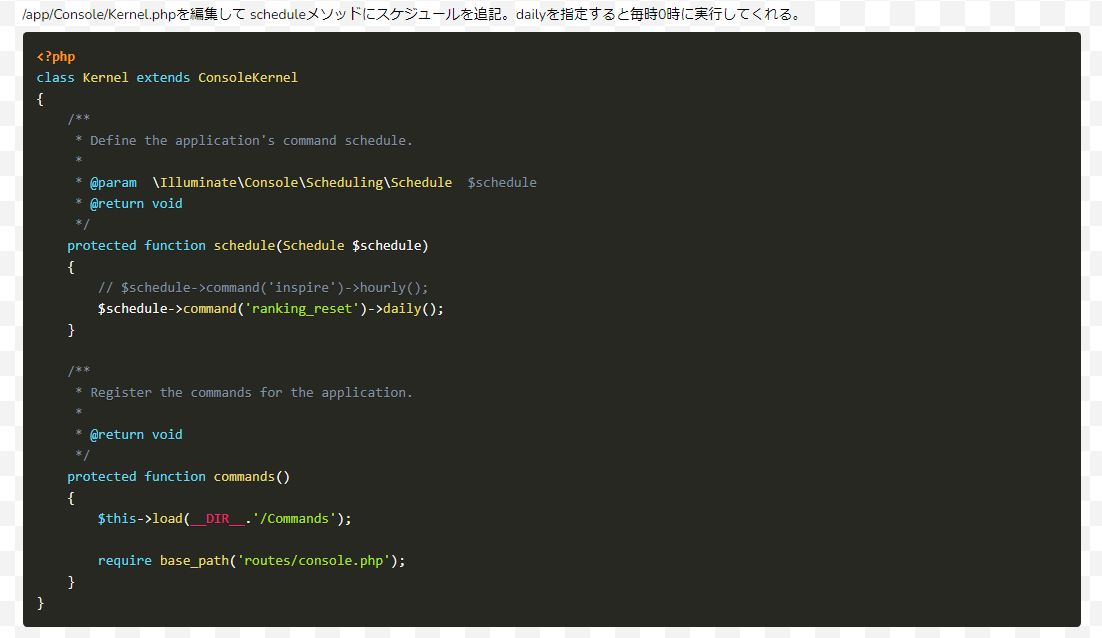Click the base_path function call
Viewport: 1102px width, 638px height.
(194, 560)
